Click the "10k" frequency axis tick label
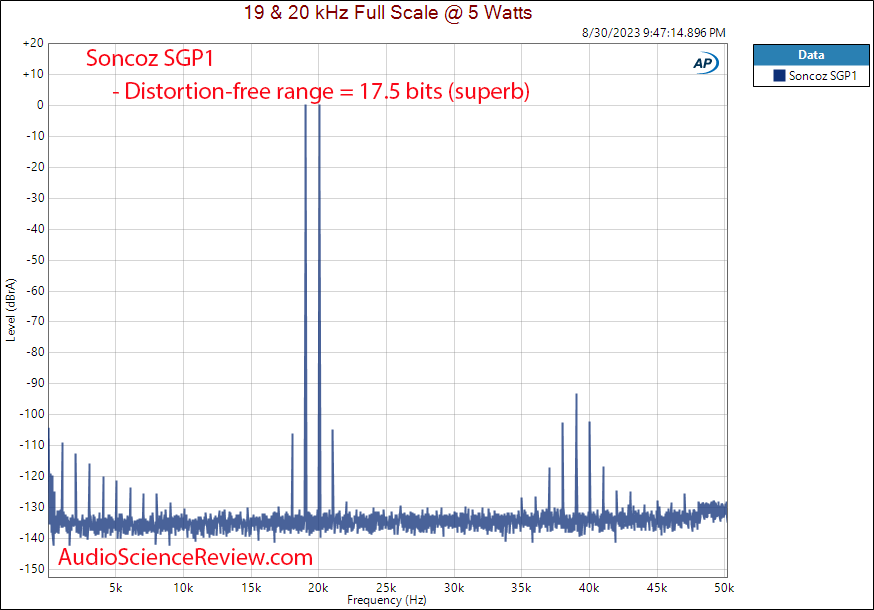 [183, 588]
